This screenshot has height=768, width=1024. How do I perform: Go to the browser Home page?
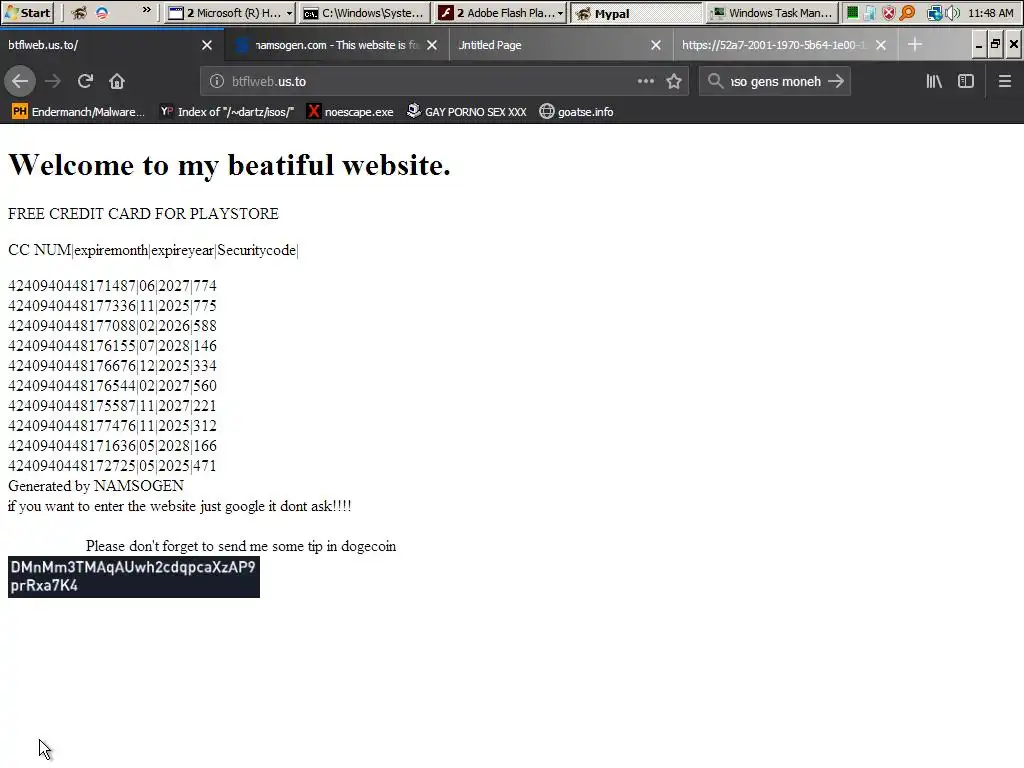pos(117,81)
